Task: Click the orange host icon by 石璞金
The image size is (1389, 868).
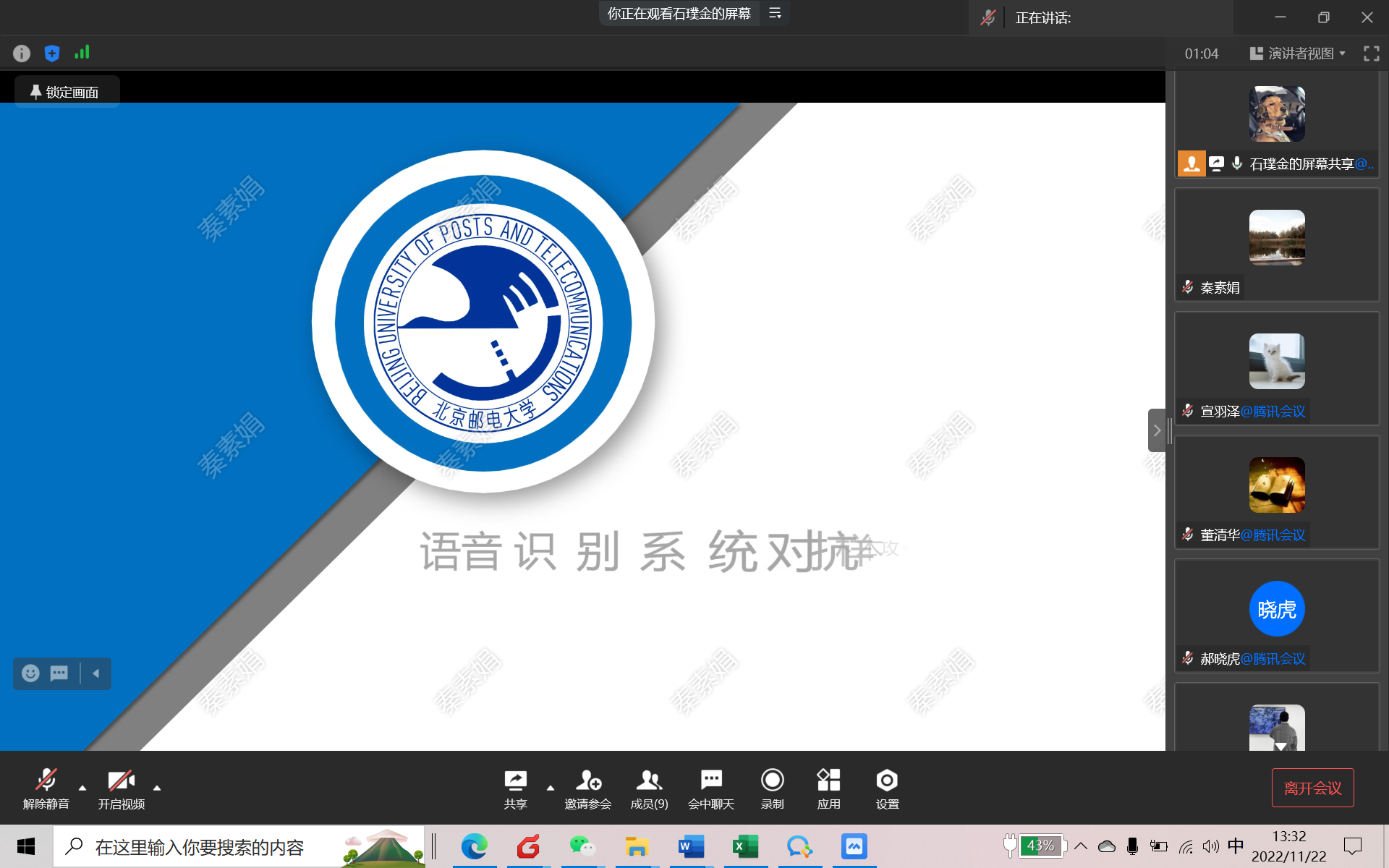Action: tap(1192, 163)
